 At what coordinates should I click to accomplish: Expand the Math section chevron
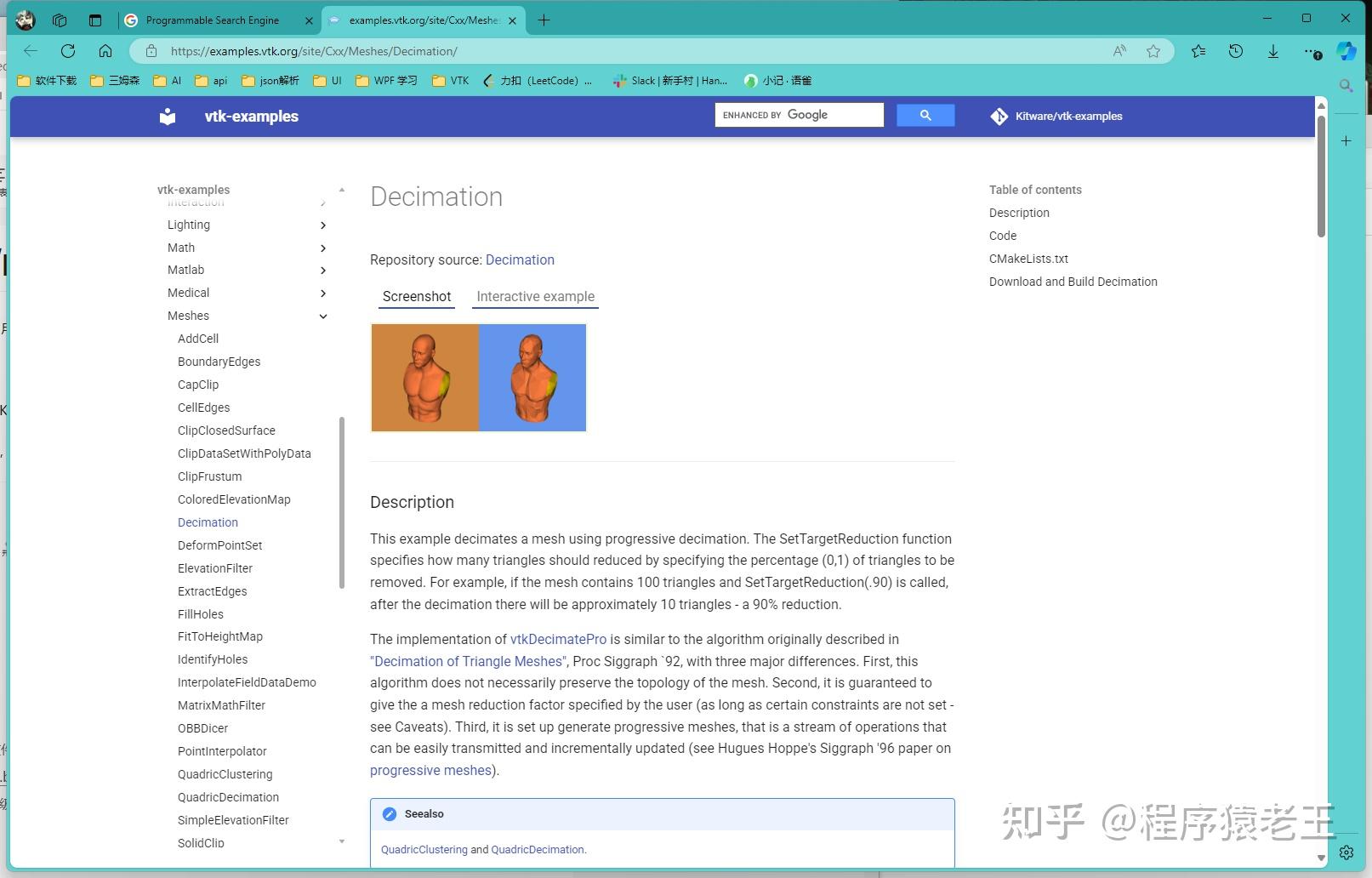[x=323, y=248]
